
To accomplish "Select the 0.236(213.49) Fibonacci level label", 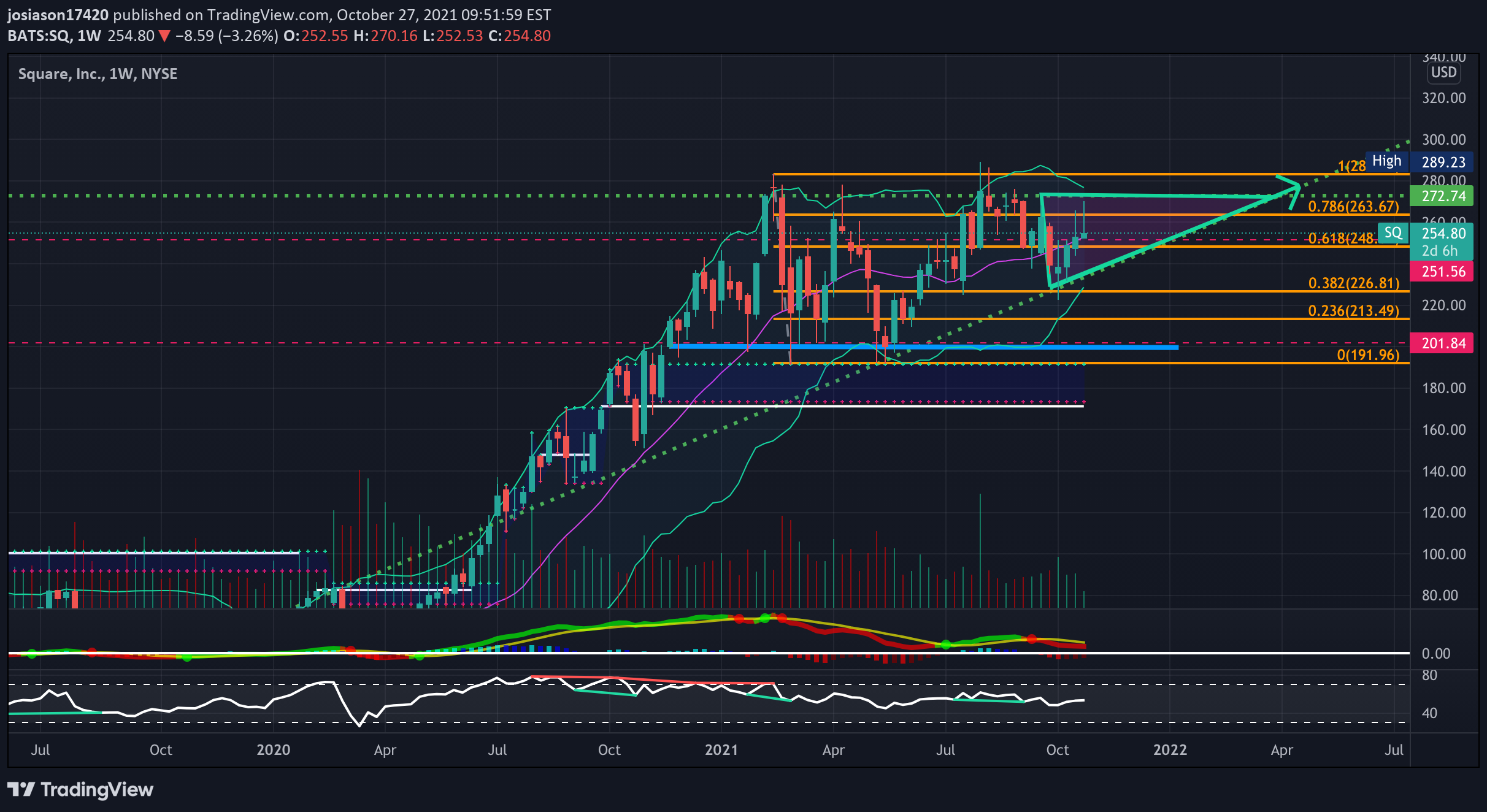I will coord(1354,311).
